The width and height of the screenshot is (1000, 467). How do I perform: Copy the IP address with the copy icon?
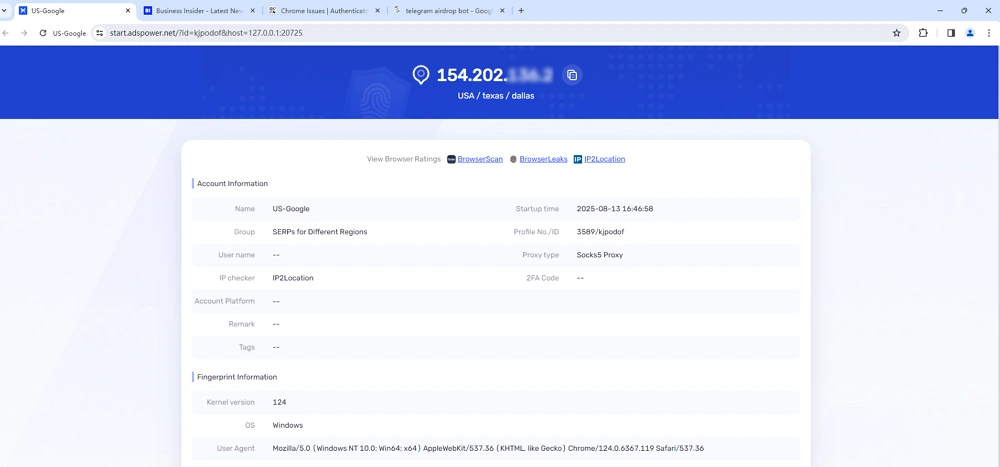572,75
